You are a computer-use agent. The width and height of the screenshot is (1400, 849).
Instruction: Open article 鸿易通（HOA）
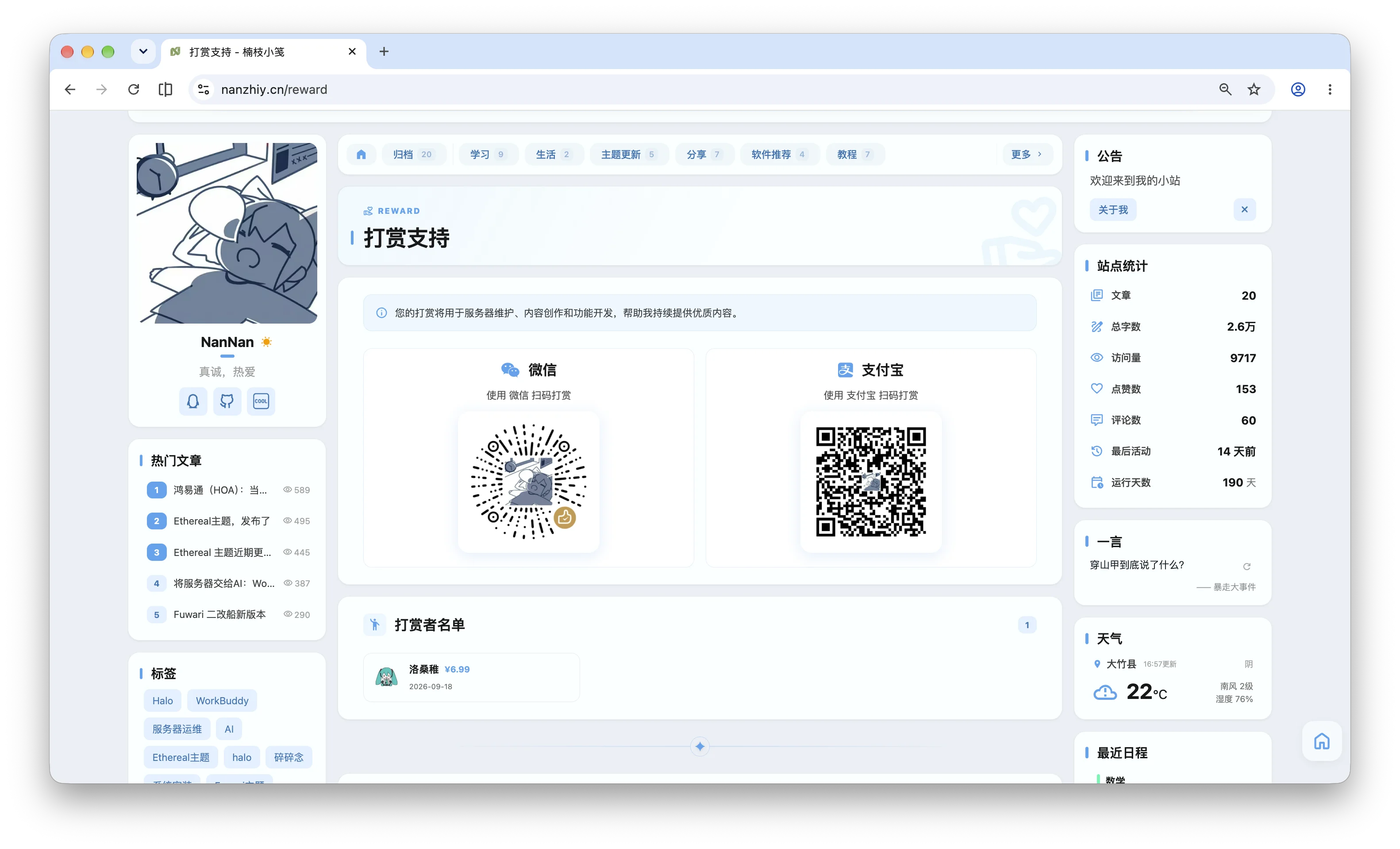point(228,490)
